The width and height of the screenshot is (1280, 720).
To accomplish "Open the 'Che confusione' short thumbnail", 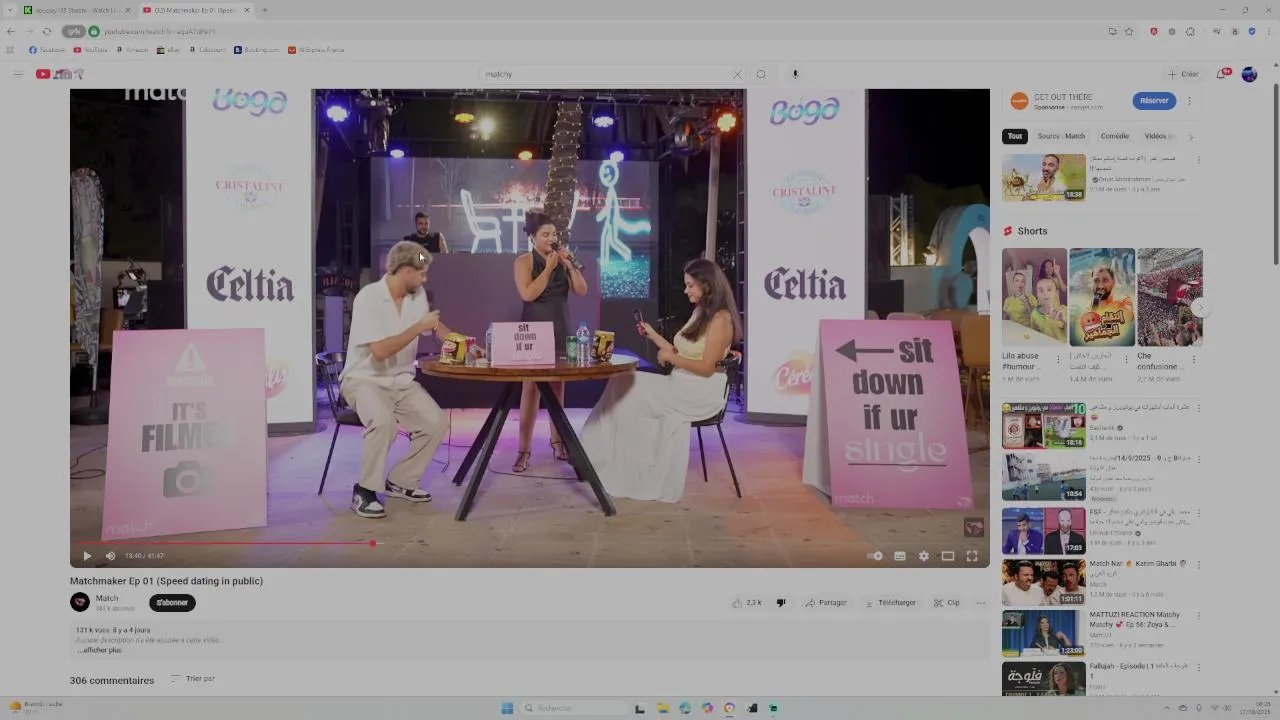I will [x=1170, y=297].
